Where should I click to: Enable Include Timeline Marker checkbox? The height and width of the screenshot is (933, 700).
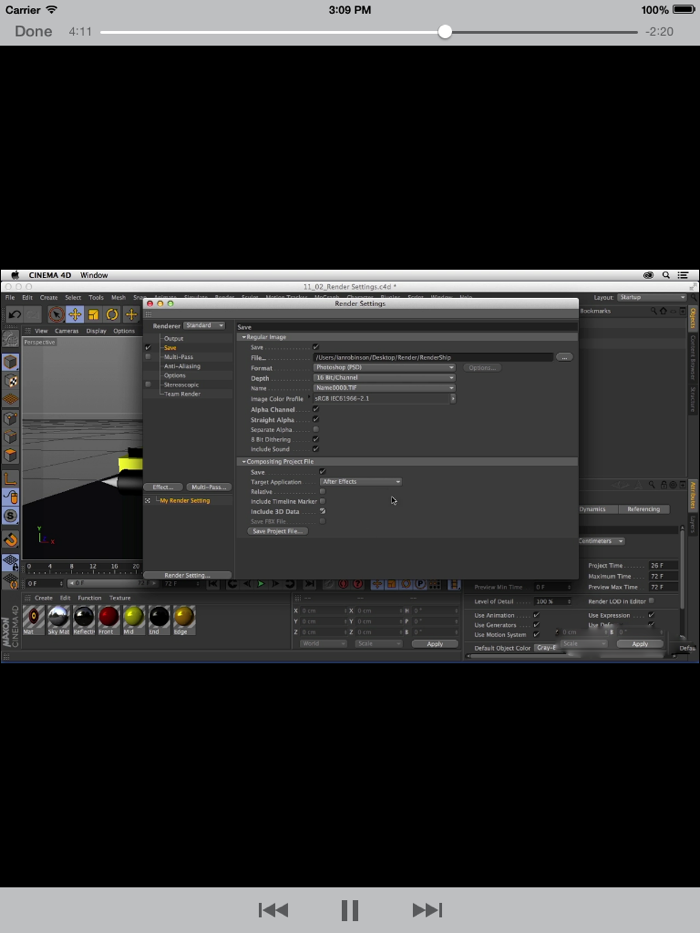tap(322, 501)
